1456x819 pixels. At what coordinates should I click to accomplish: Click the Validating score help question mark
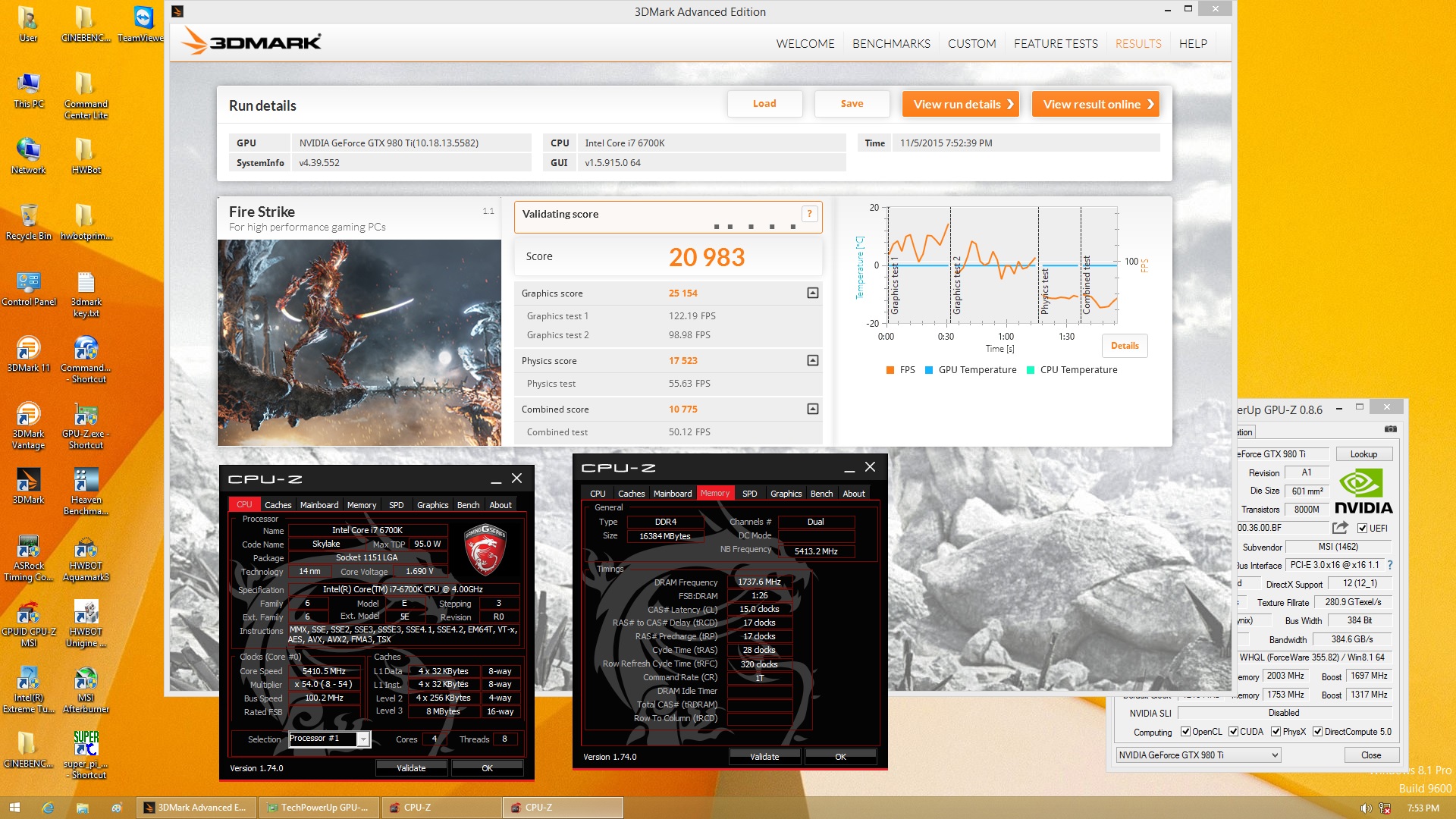(x=809, y=214)
